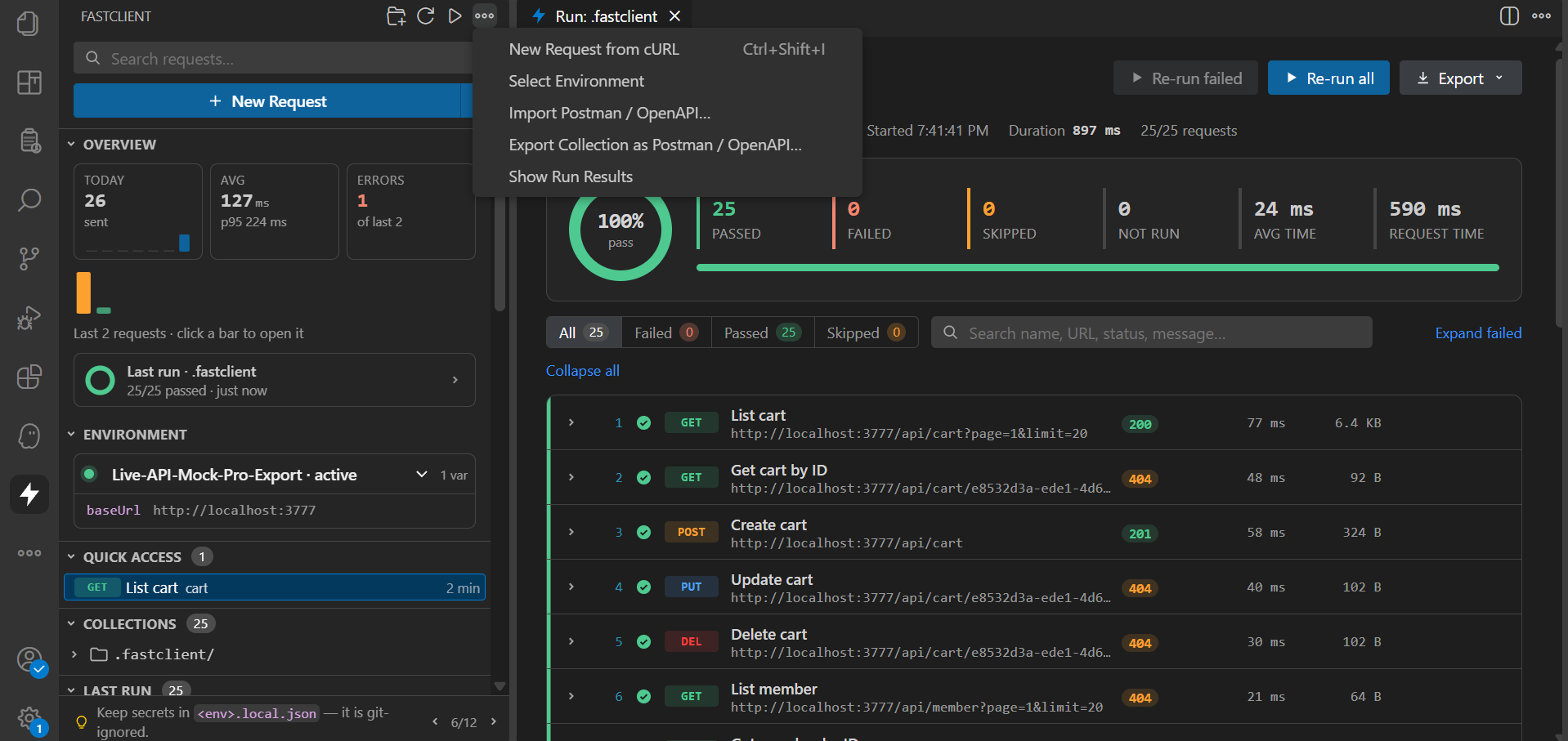Click the run all play icon in header
This screenshot has width=1568, height=741.
click(455, 16)
